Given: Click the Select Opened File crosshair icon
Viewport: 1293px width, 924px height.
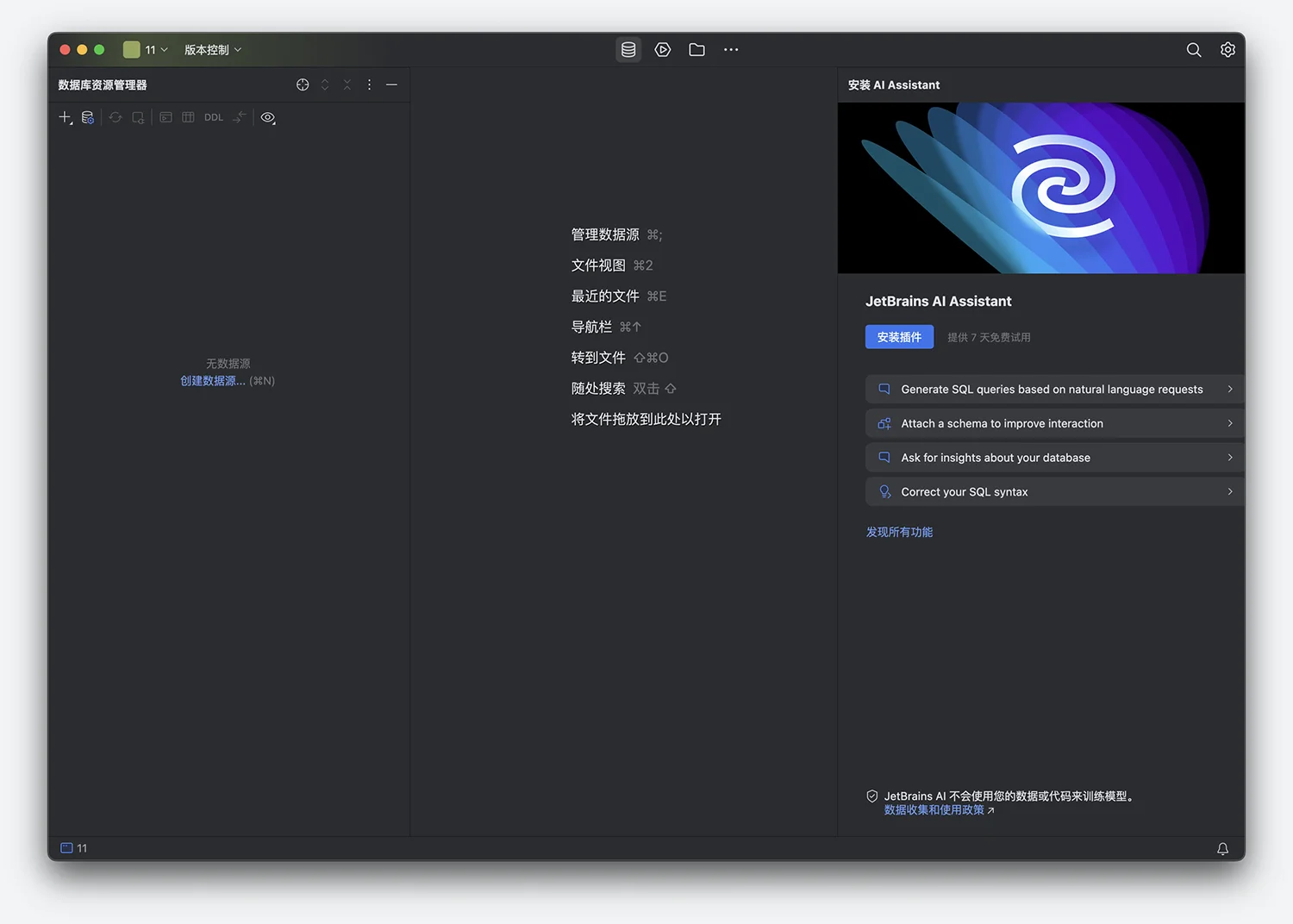Looking at the screenshot, I should [303, 84].
